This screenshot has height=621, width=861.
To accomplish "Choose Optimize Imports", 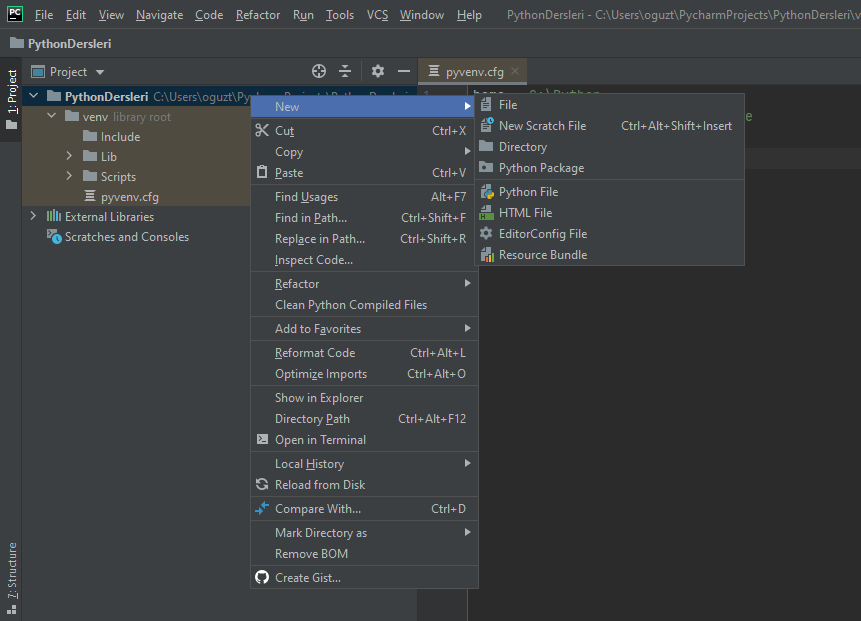I will (x=365, y=373).
